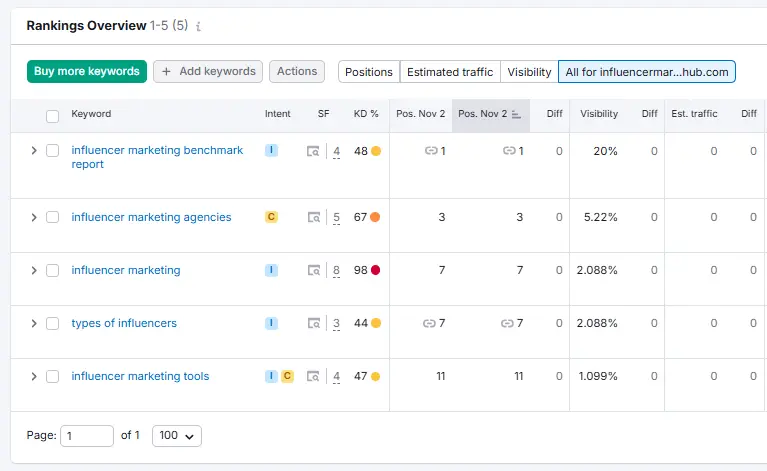Click the Buy more keywords button
The width and height of the screenshot is (767, 471).
tap(87, 71)
